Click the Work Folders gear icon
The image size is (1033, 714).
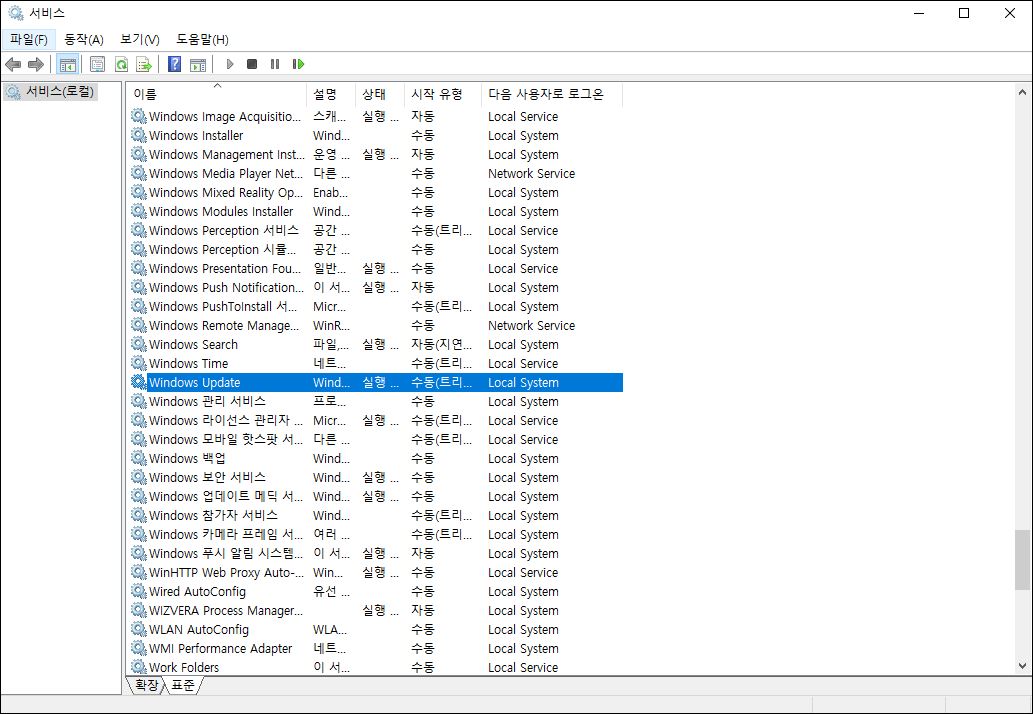click(138, 667)
